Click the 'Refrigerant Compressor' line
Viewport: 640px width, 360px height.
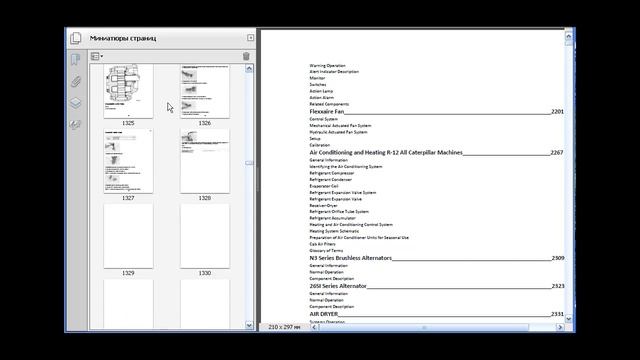click(x=332, y=173)
